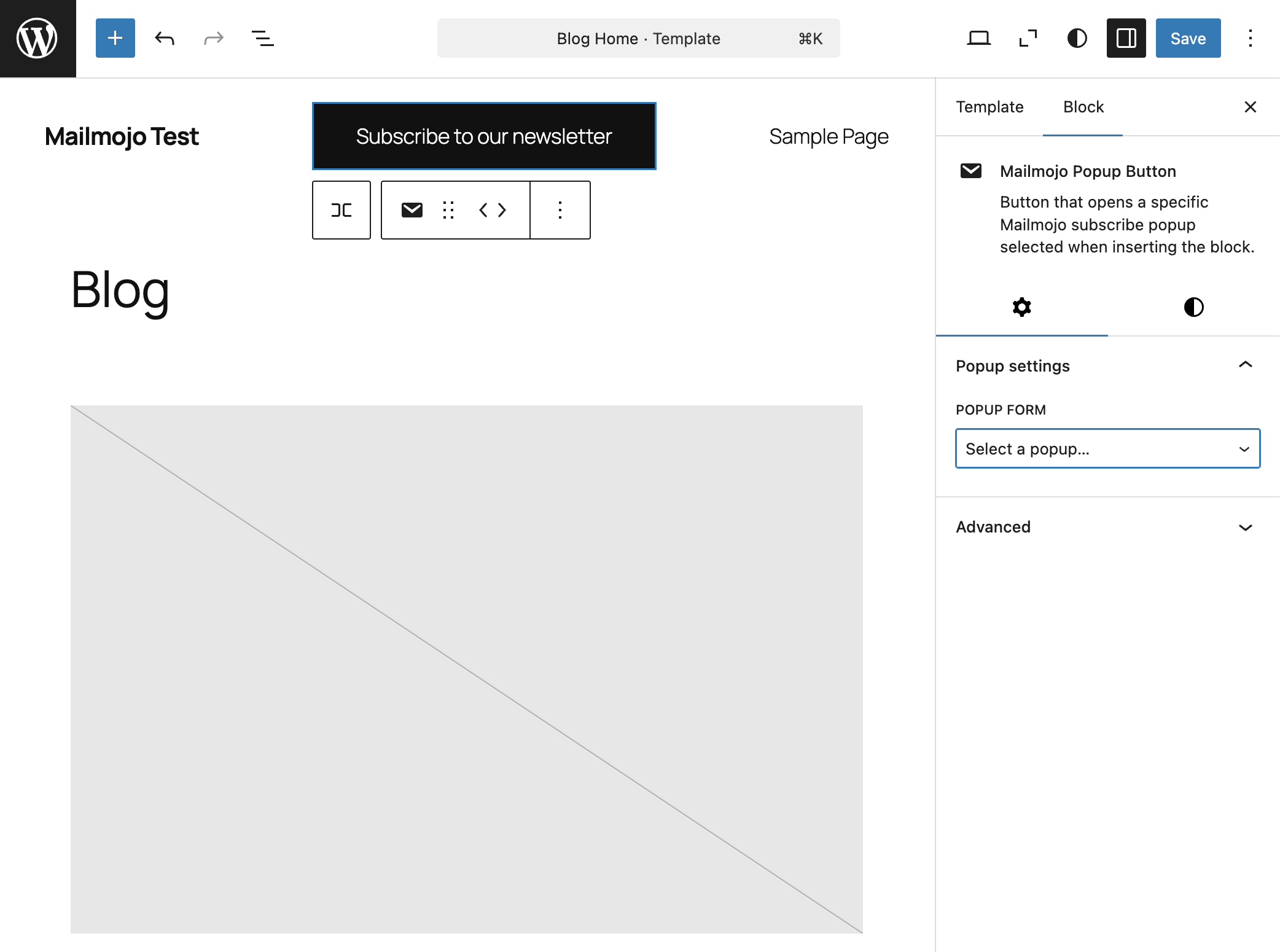The image size is (1280, 952).
Task: Save the template changes
Action: (x=1188, y=38)
